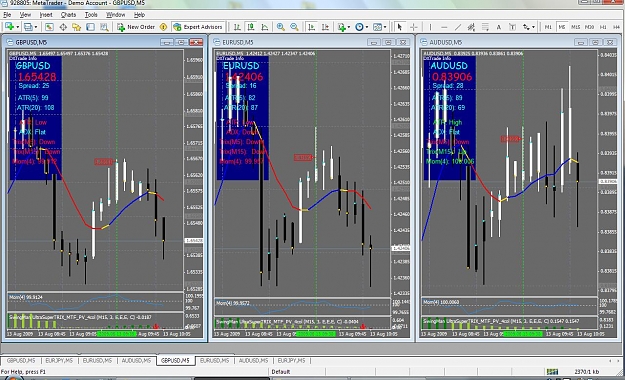This screenshot has width=625, height=380.
Task: Switch timeframe to H1
Action: coord(603,27)
